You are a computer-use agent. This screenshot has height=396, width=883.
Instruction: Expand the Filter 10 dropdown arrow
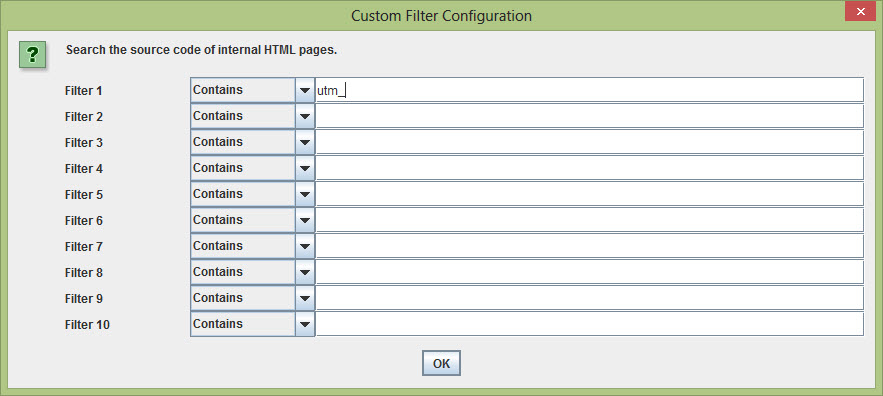(305, 324)
